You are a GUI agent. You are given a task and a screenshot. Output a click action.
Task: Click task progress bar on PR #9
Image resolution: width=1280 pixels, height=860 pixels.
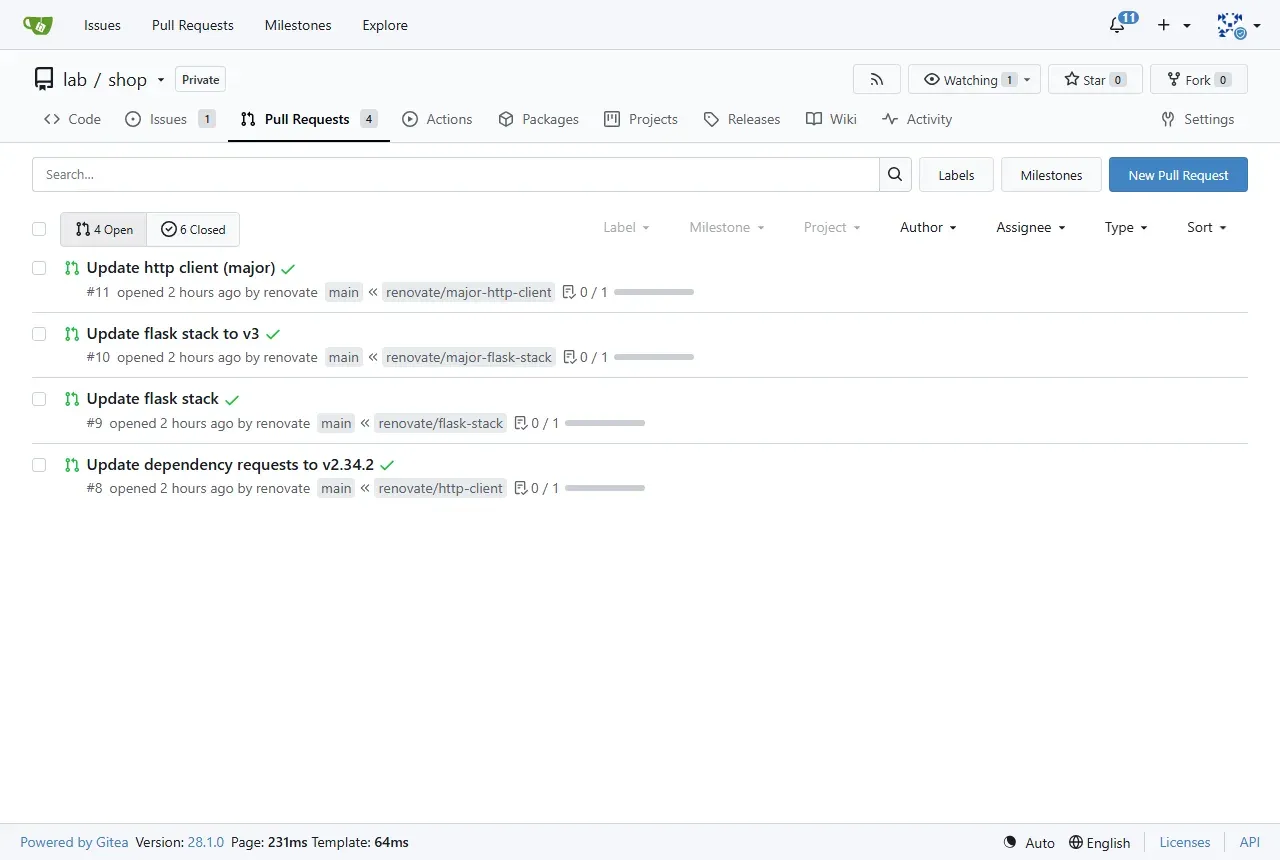click(605, 423)
